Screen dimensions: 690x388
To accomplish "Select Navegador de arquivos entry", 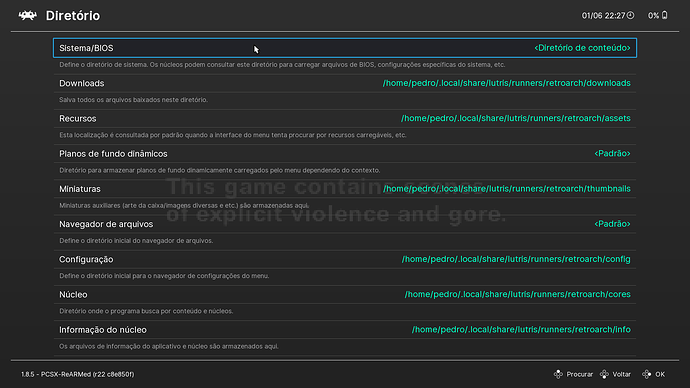I will pos(345,224).
